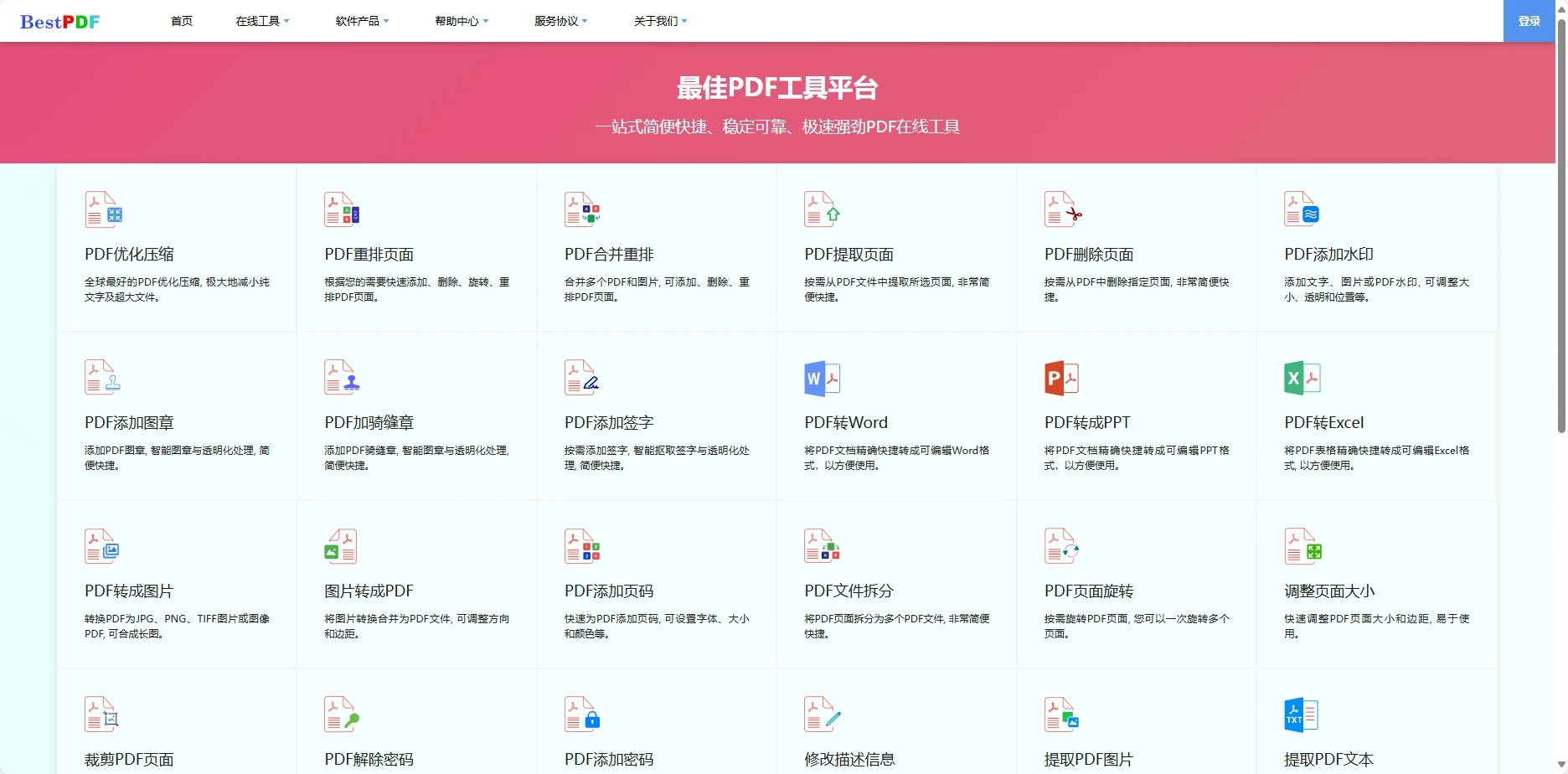
Task: Open the PDF文件拆分 title link
Action: pyautogui.click(x=849, y=591)
